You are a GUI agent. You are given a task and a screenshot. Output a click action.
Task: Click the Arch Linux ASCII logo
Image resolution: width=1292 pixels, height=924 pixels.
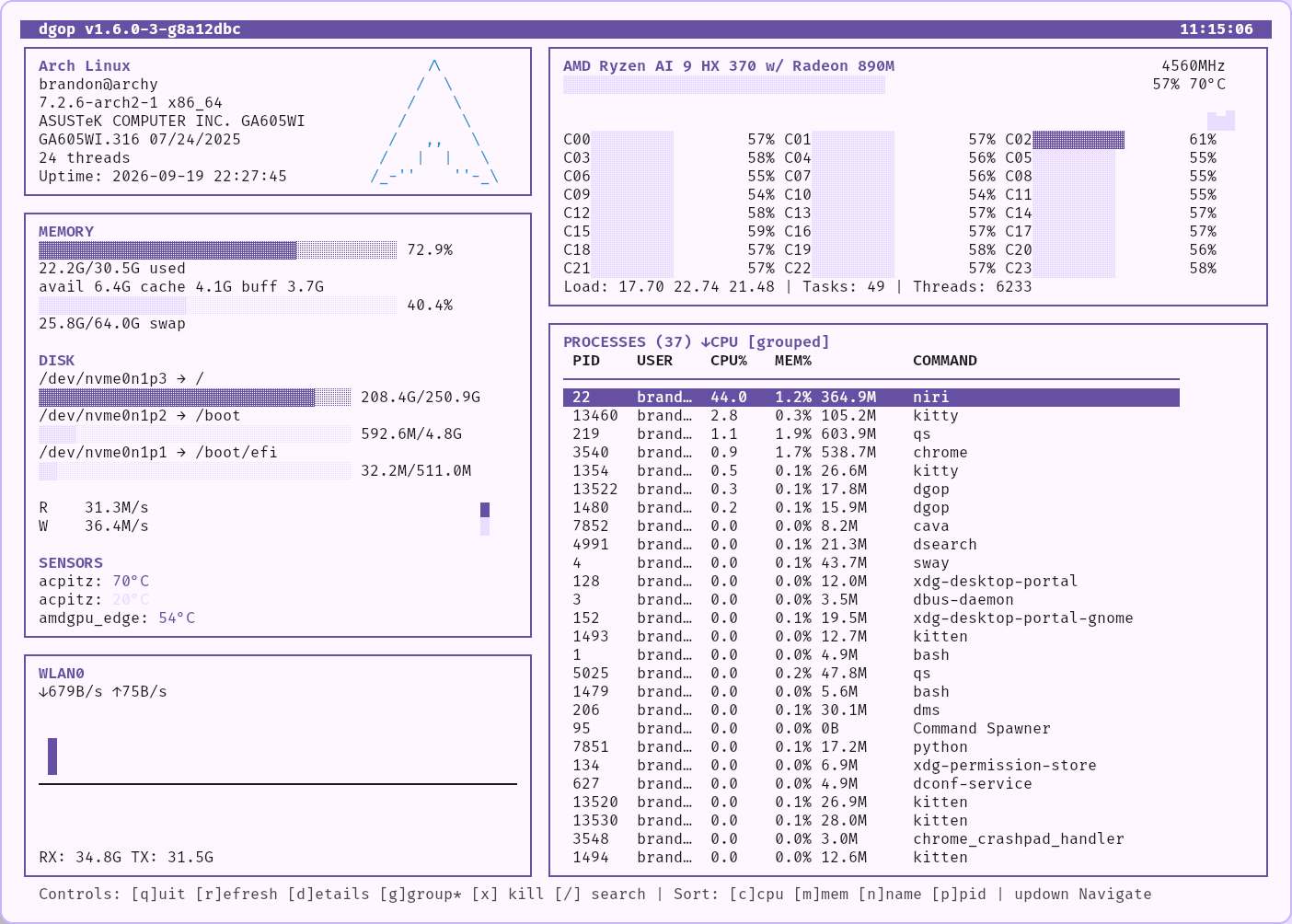[x=434, y=121]
